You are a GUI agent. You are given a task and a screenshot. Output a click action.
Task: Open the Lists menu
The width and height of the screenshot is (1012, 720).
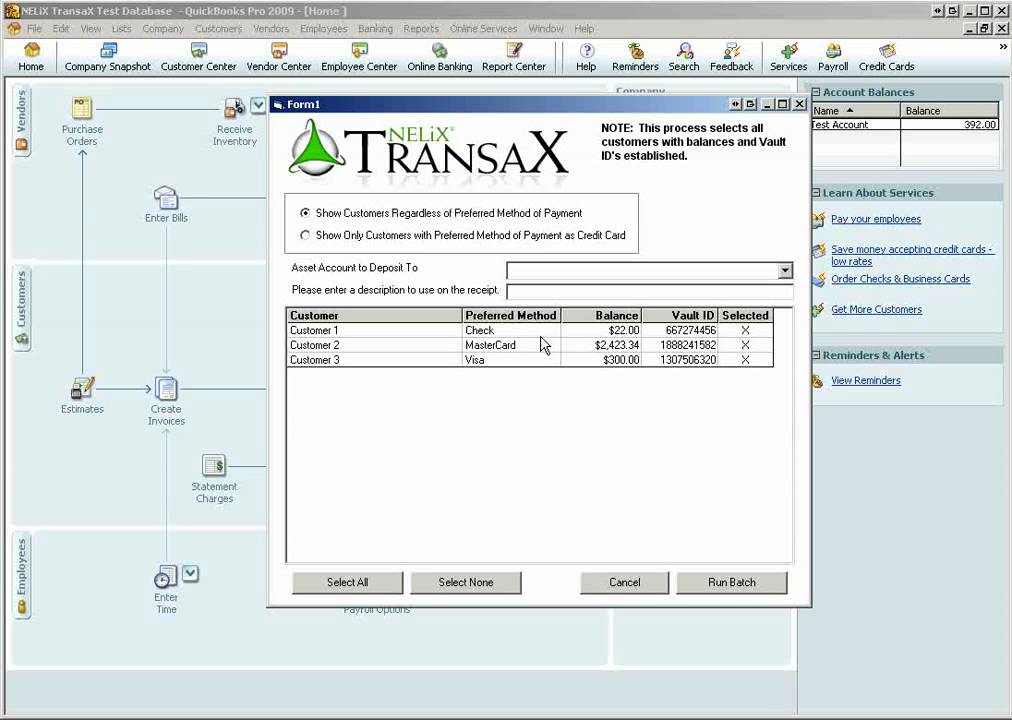coord(121,28)
